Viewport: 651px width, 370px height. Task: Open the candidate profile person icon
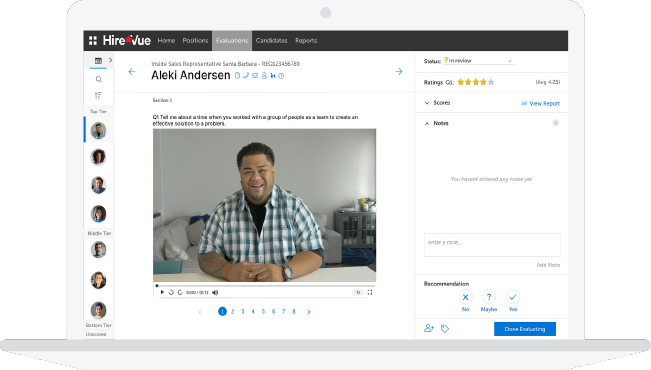(264, 76)
